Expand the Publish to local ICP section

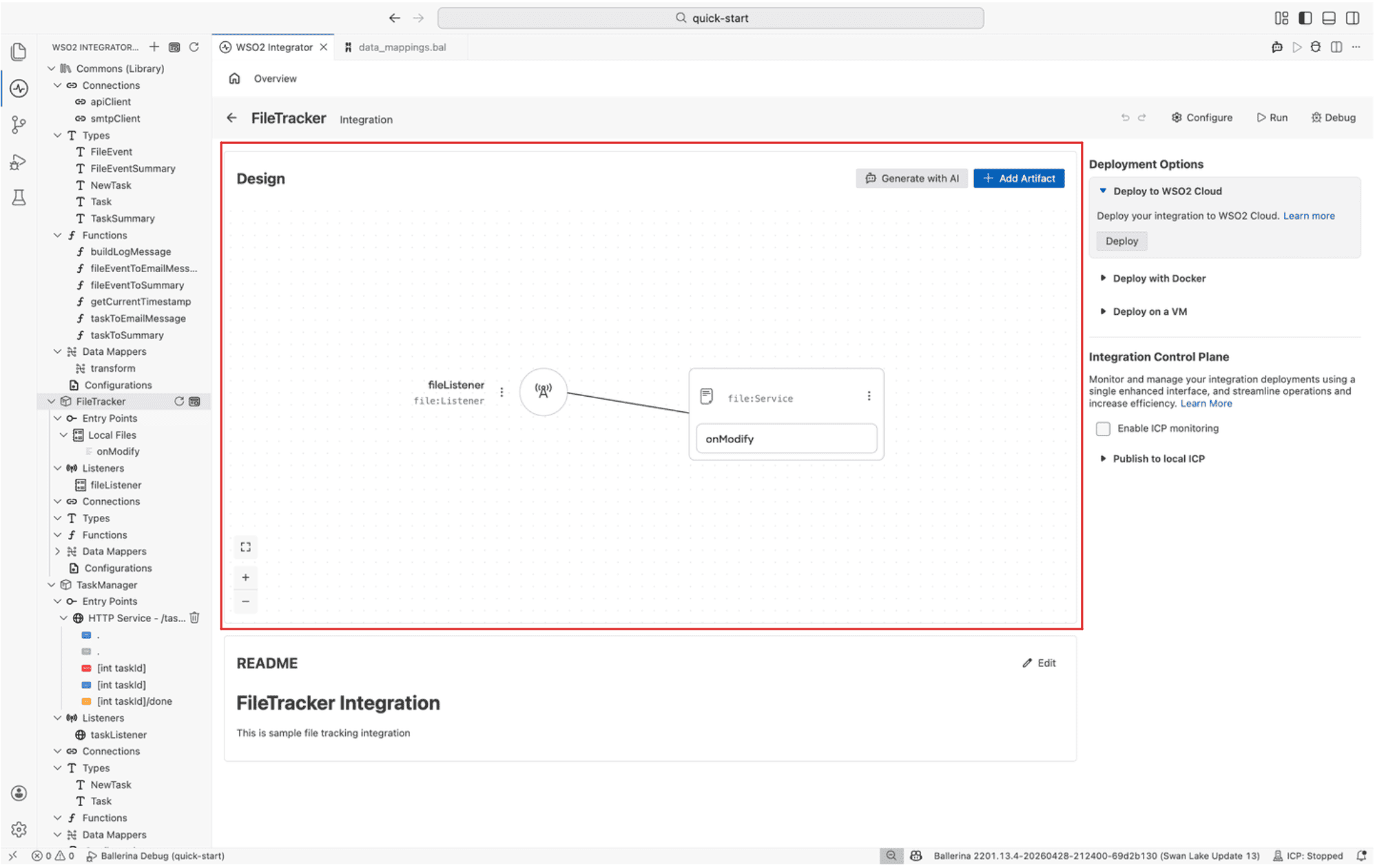coord(1103,459)
